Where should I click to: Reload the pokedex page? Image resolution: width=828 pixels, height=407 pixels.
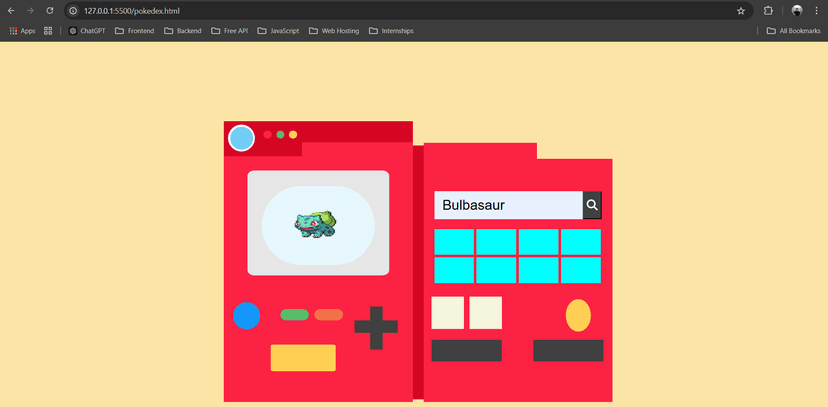coord(50,11)
